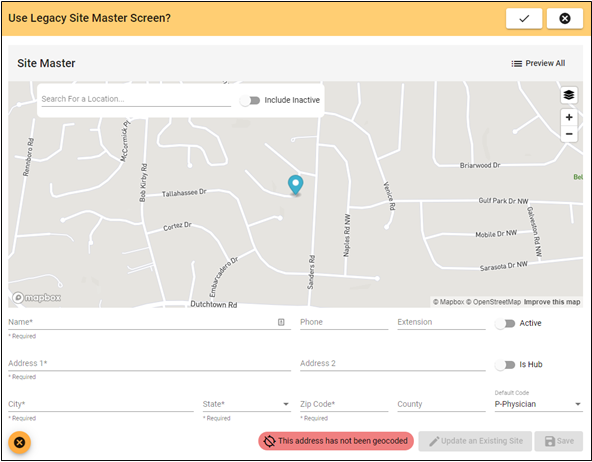Toggle the Is Hub switch
Screen dimensions: 592x462
[505, 365]
